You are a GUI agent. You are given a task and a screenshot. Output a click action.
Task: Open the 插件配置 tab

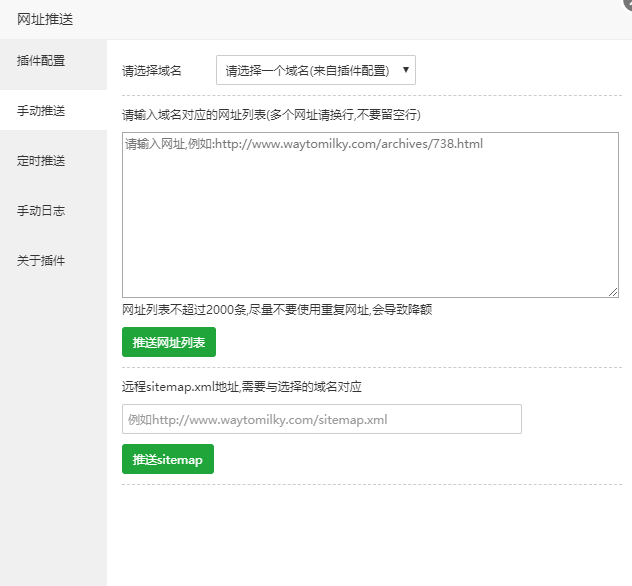coord(53,60)
